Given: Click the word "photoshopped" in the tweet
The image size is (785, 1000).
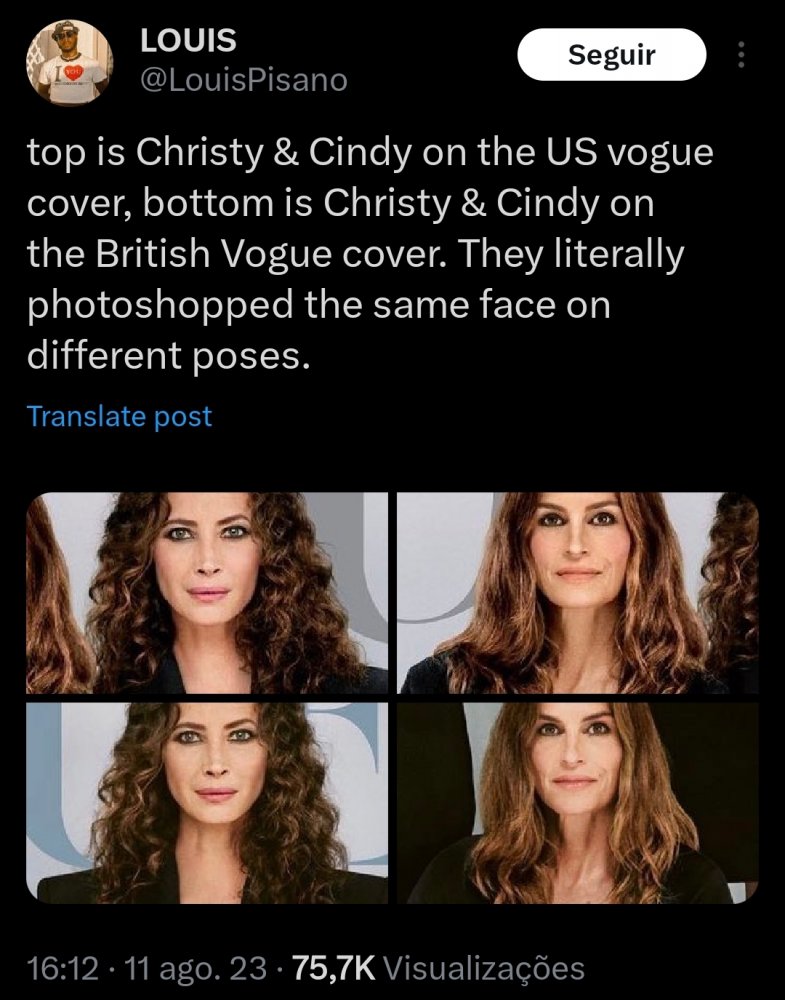Looking at the screenshot, I should pos(160,306).
